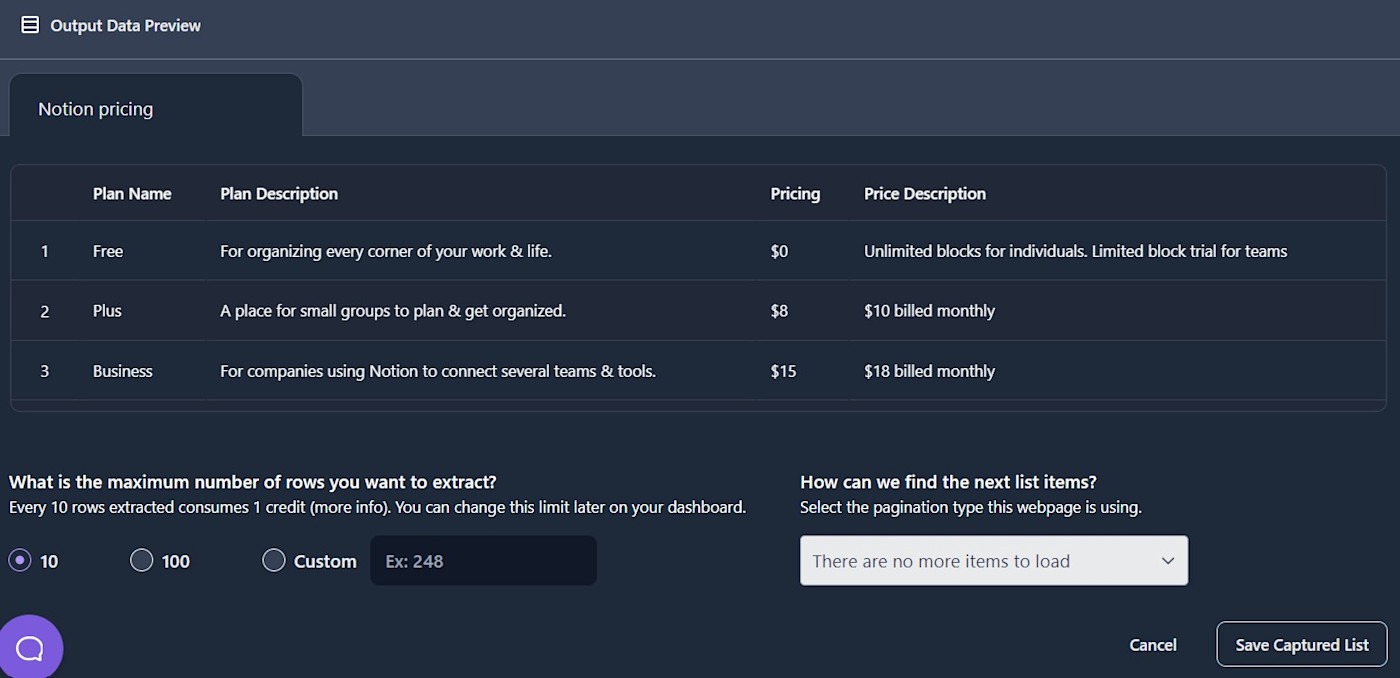
Task: Select the 10 rows radio option
Action: [x=19, y=561]
